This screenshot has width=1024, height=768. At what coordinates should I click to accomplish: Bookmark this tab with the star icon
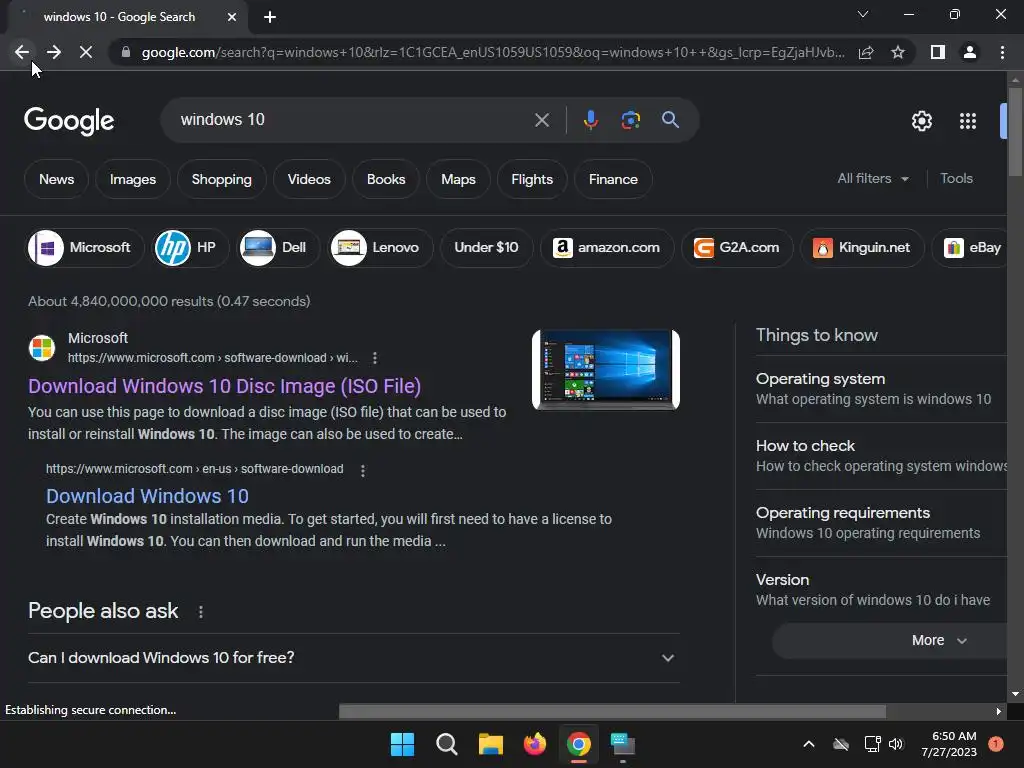click(x=898, y=52)
